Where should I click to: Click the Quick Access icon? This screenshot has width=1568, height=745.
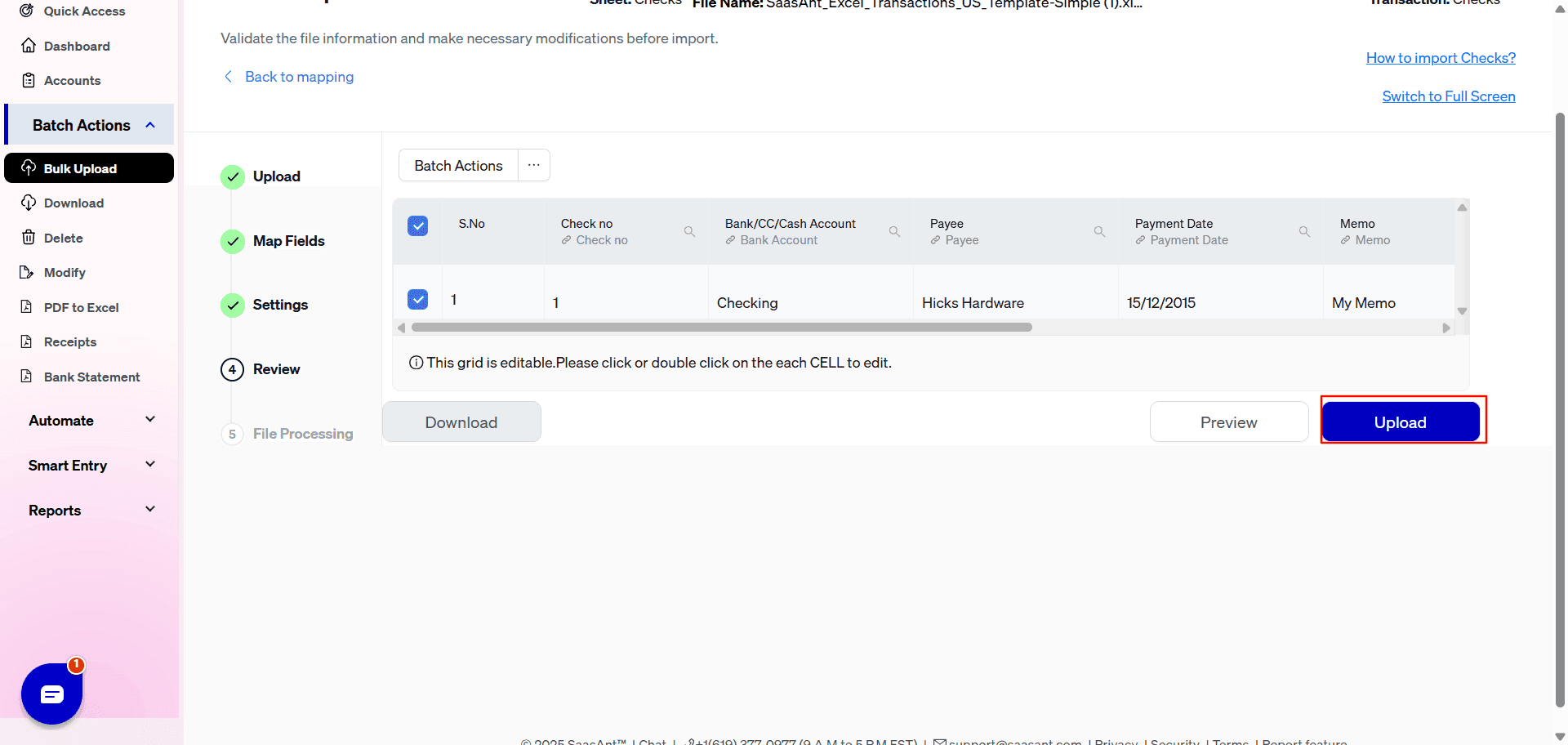pos(27,11)
